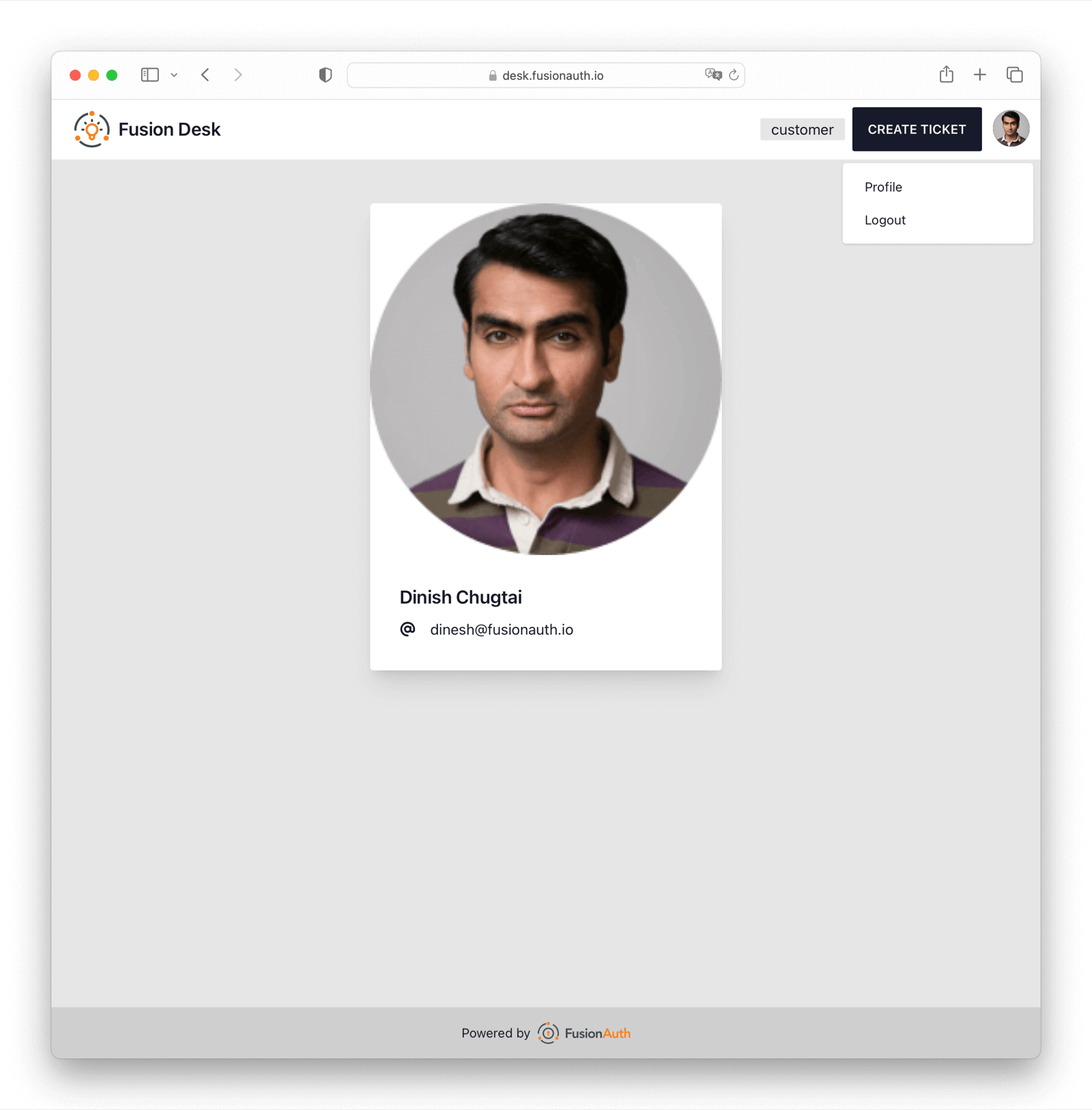
Task: Click the translate page icon
Action: coord(714,74)
